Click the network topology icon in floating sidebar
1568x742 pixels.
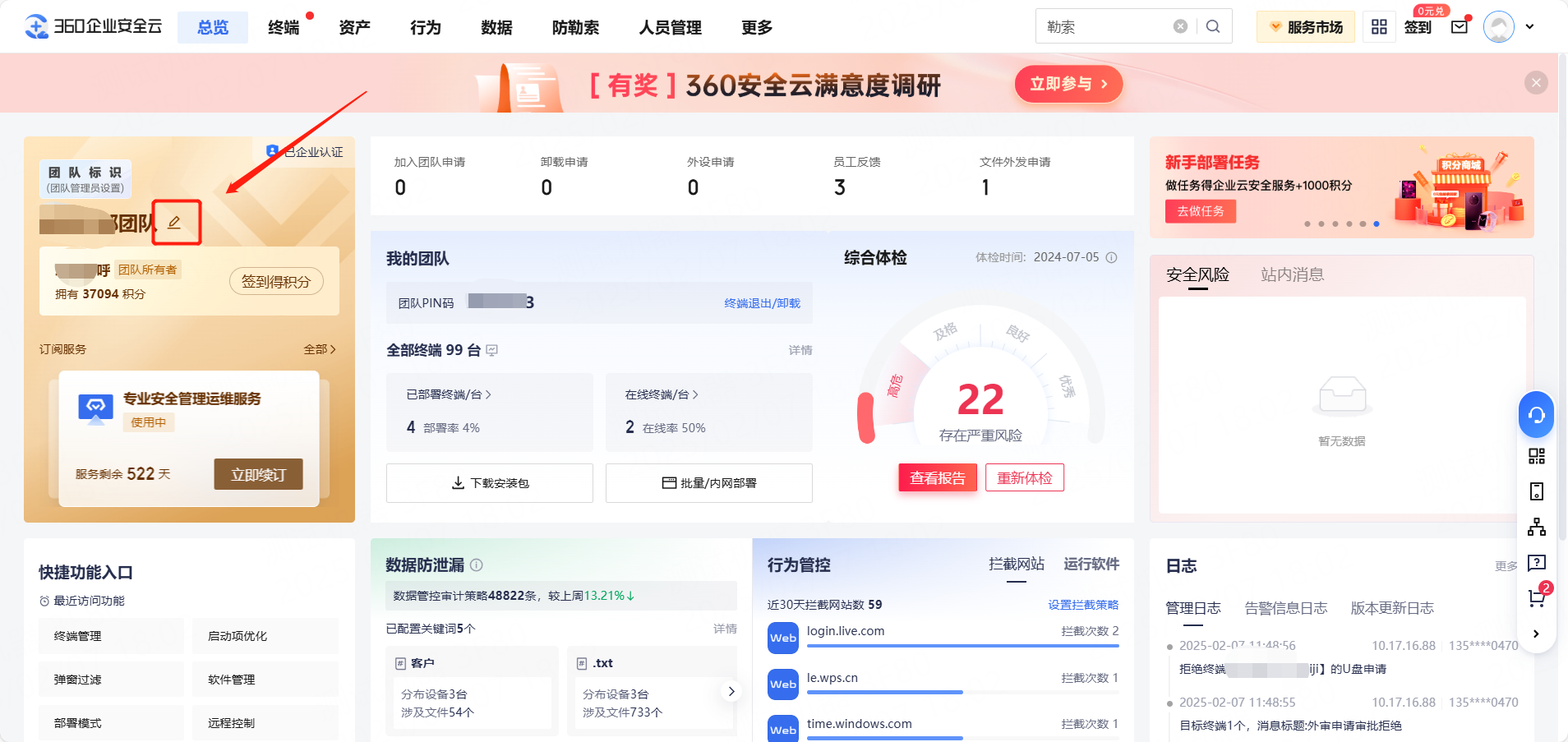pyautogui.click(x=1536, y=527)
